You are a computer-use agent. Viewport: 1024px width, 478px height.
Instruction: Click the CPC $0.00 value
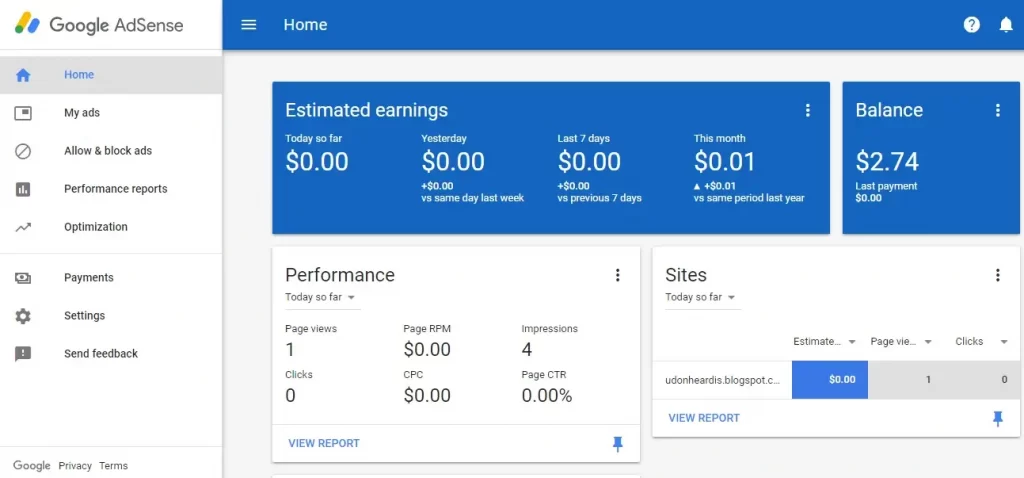[427, 396]
